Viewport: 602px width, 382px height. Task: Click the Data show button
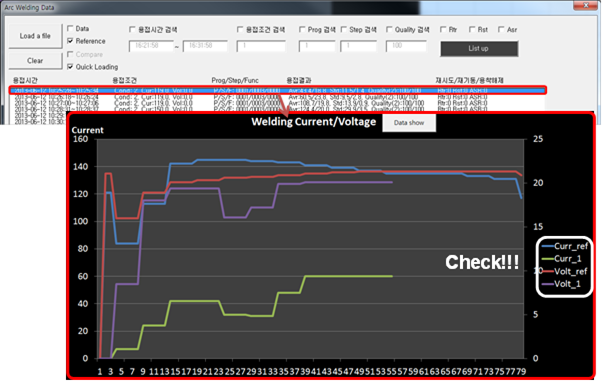[x=409, y=123]
